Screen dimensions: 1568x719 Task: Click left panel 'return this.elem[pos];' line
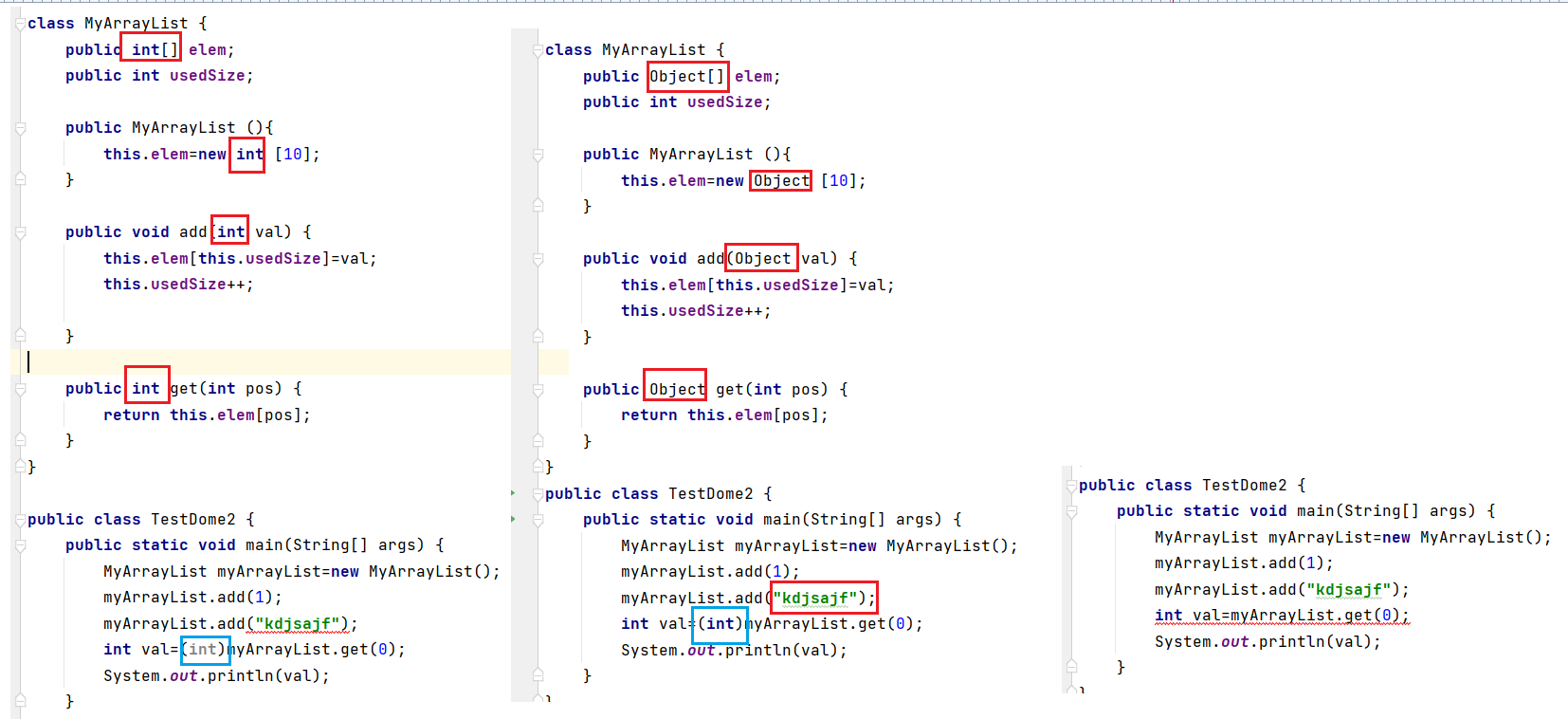point(207,415)
